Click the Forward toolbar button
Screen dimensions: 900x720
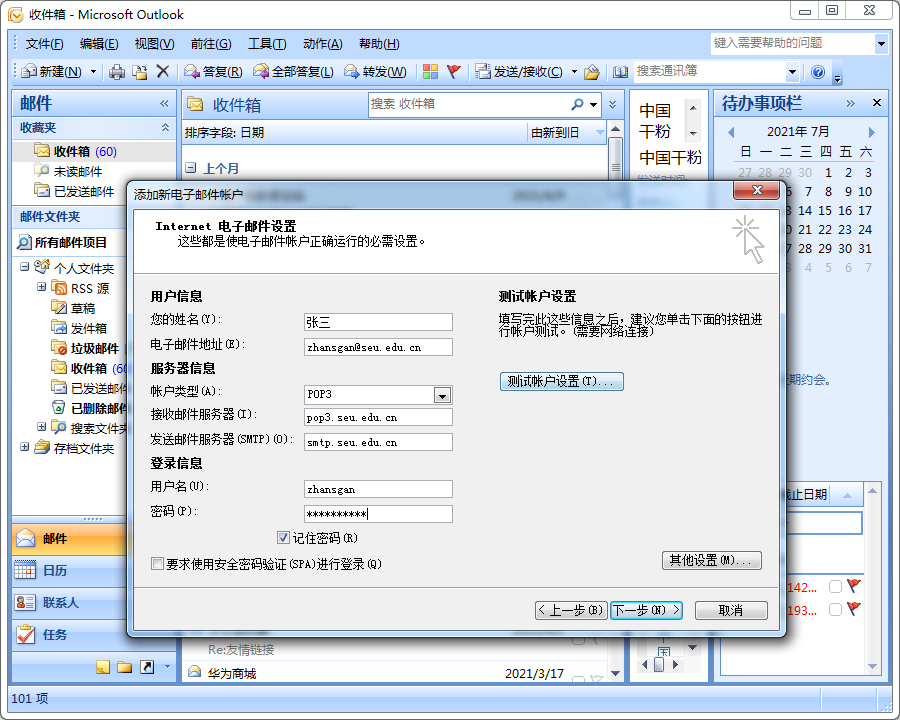(x=375, y=72)
